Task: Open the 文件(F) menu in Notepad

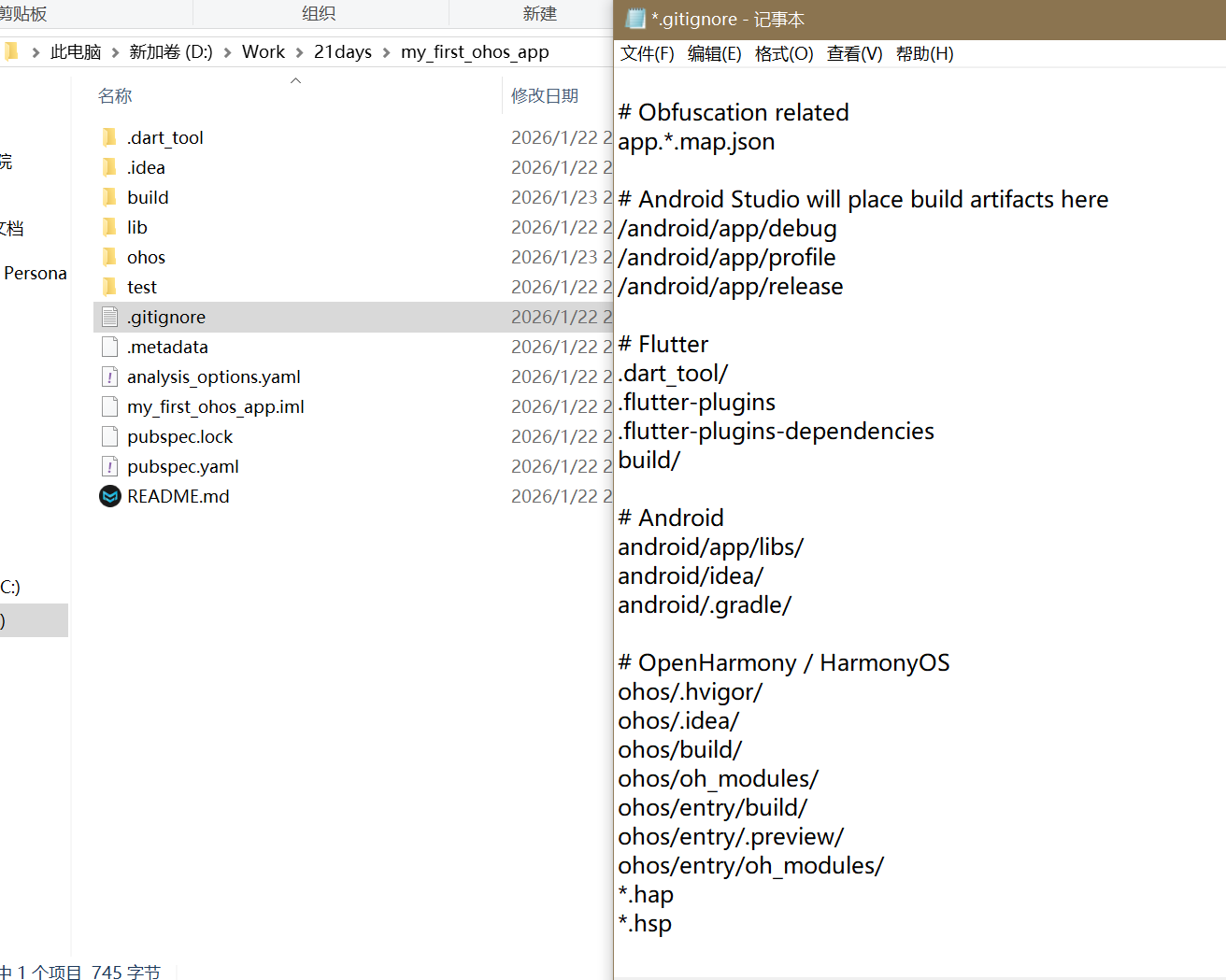Action: [647, 53]
